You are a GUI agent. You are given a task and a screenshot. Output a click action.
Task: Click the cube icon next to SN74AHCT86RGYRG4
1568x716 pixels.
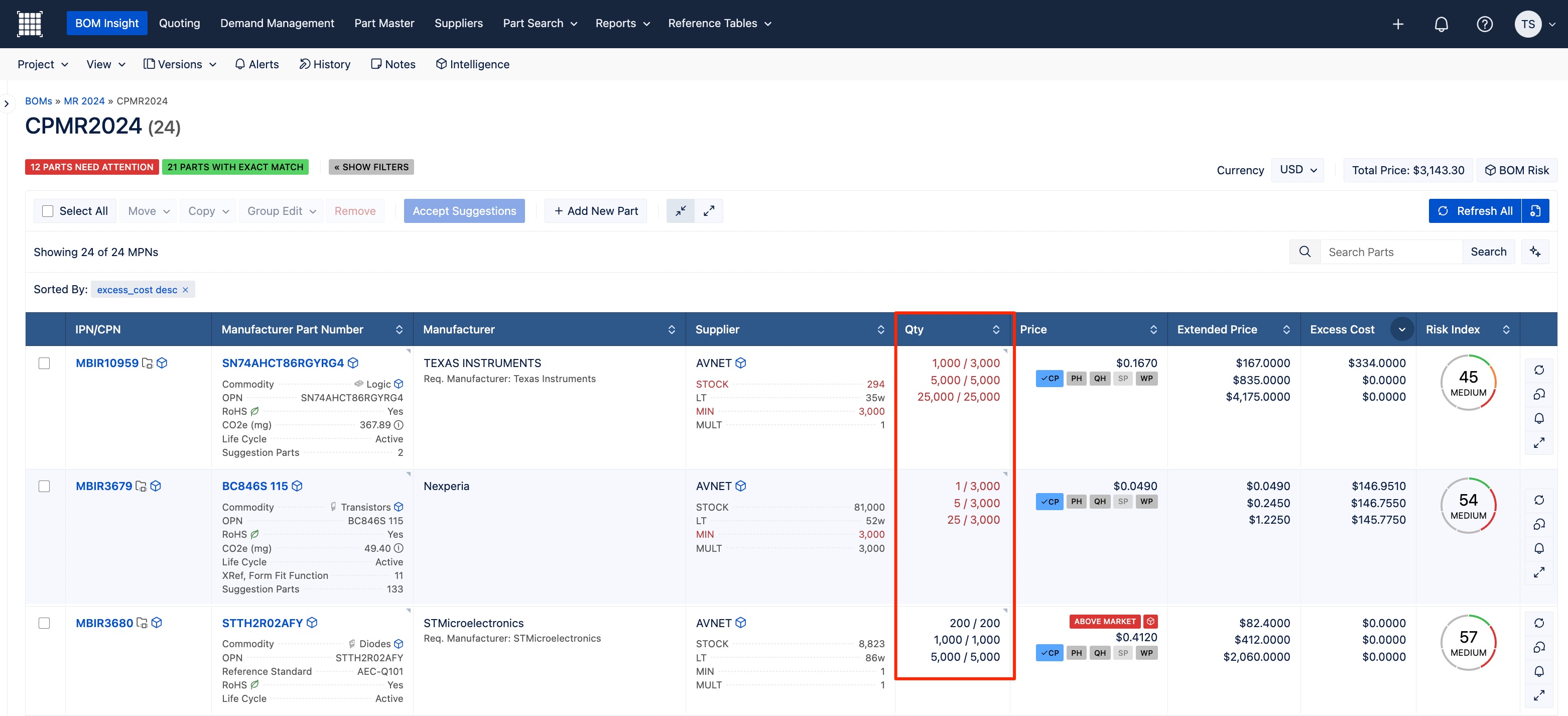353,363
